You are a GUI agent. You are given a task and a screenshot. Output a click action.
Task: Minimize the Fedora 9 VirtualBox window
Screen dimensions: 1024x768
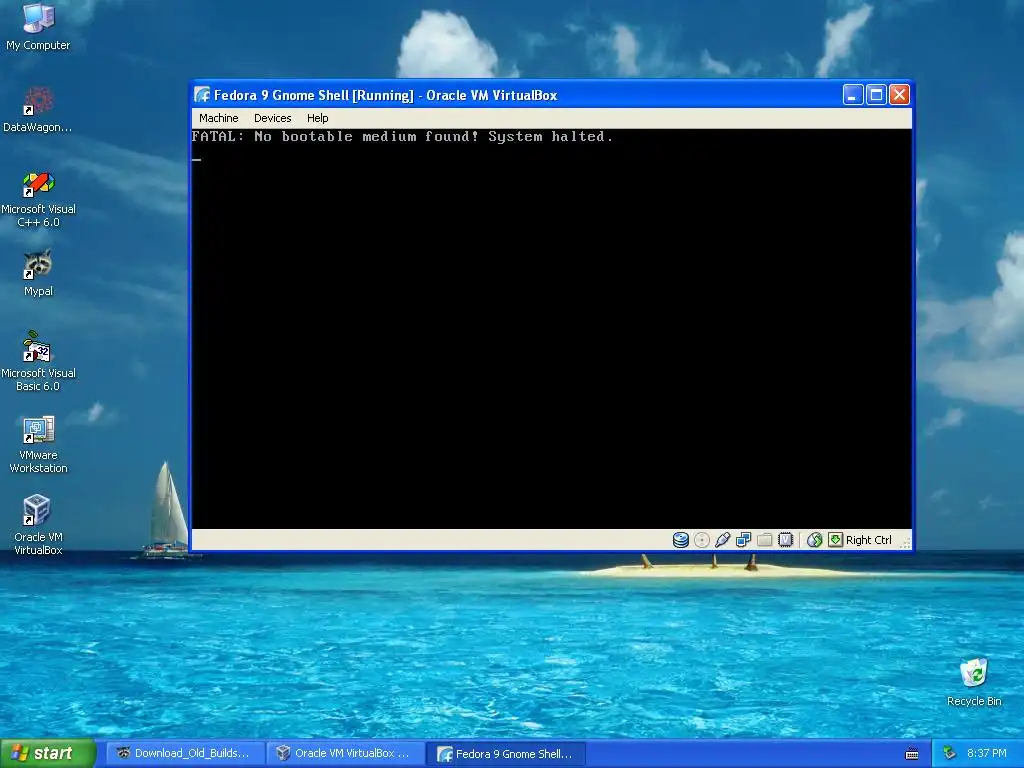coord(852,95)
